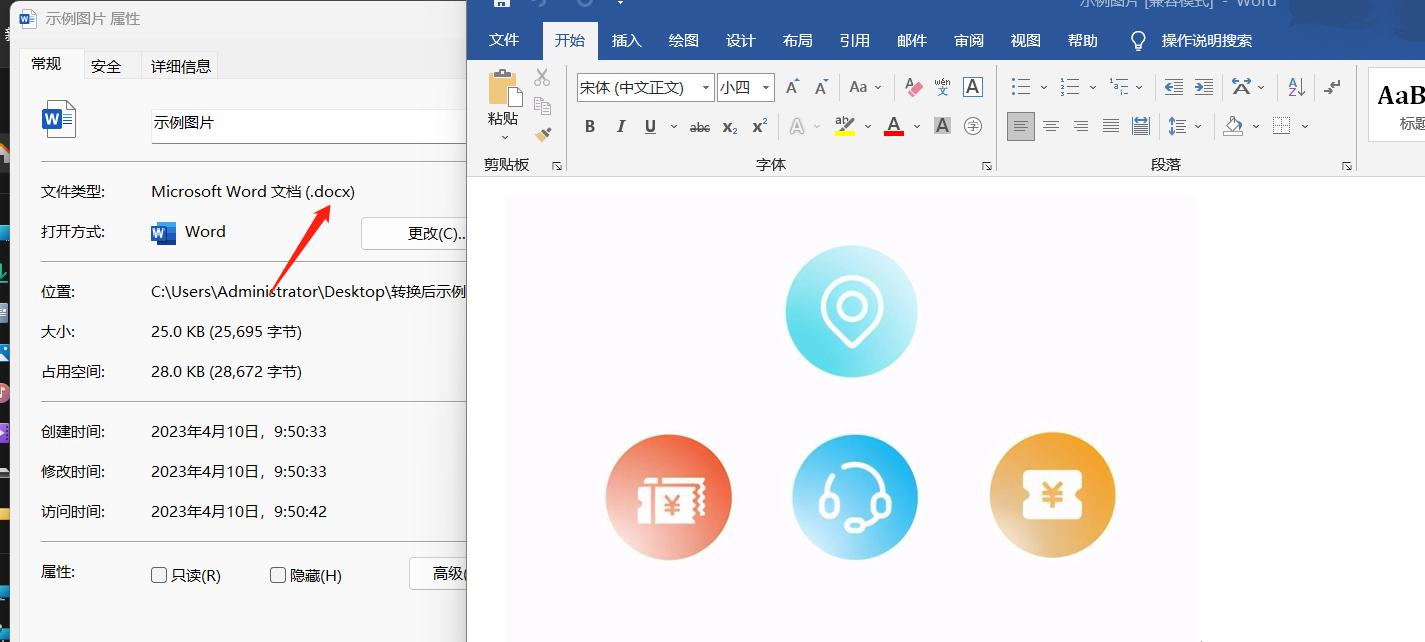The height and width of the screenshot is (642, 1425).
Task: Click the Cut scissors icon
Action: coord(541,77)
